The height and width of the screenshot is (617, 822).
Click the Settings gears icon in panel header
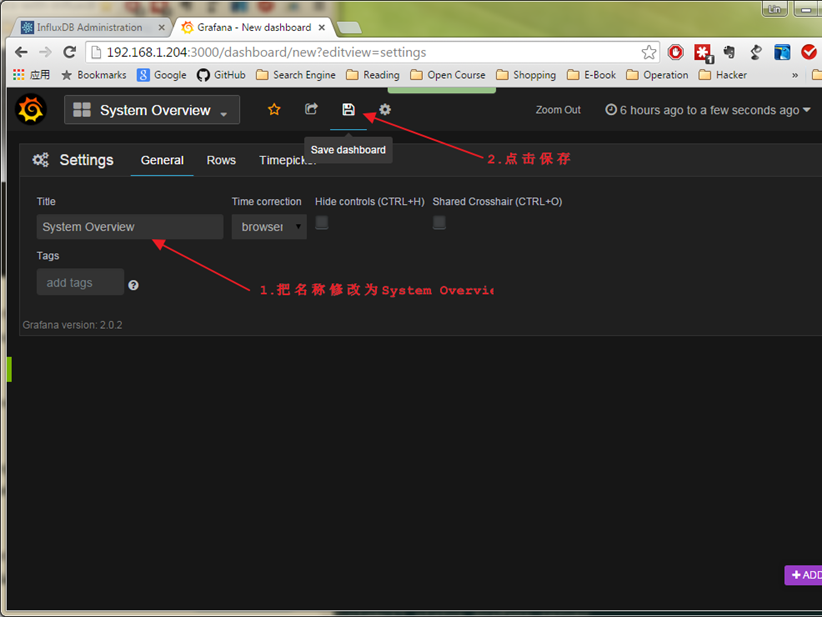[x=40, y=159]
